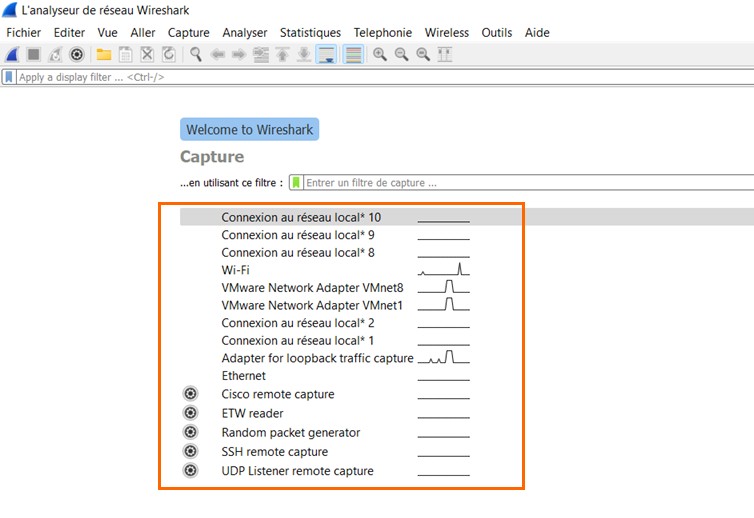Open the Aller menu
The width and height of the screenshot is (754, 518).
coord(143,33)
